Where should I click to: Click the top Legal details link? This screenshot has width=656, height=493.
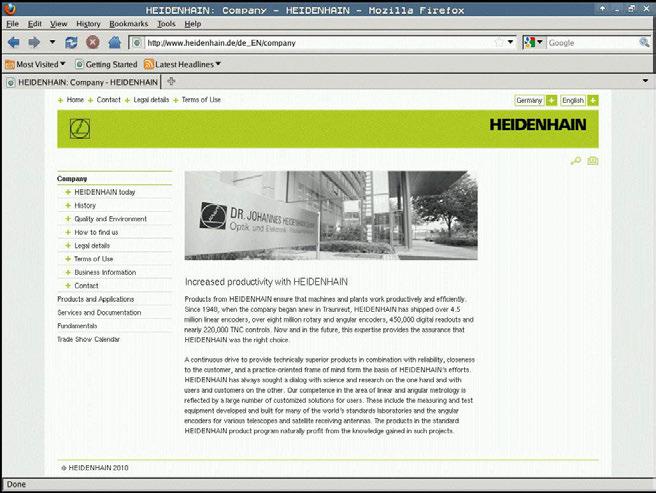tap(151, 100)
